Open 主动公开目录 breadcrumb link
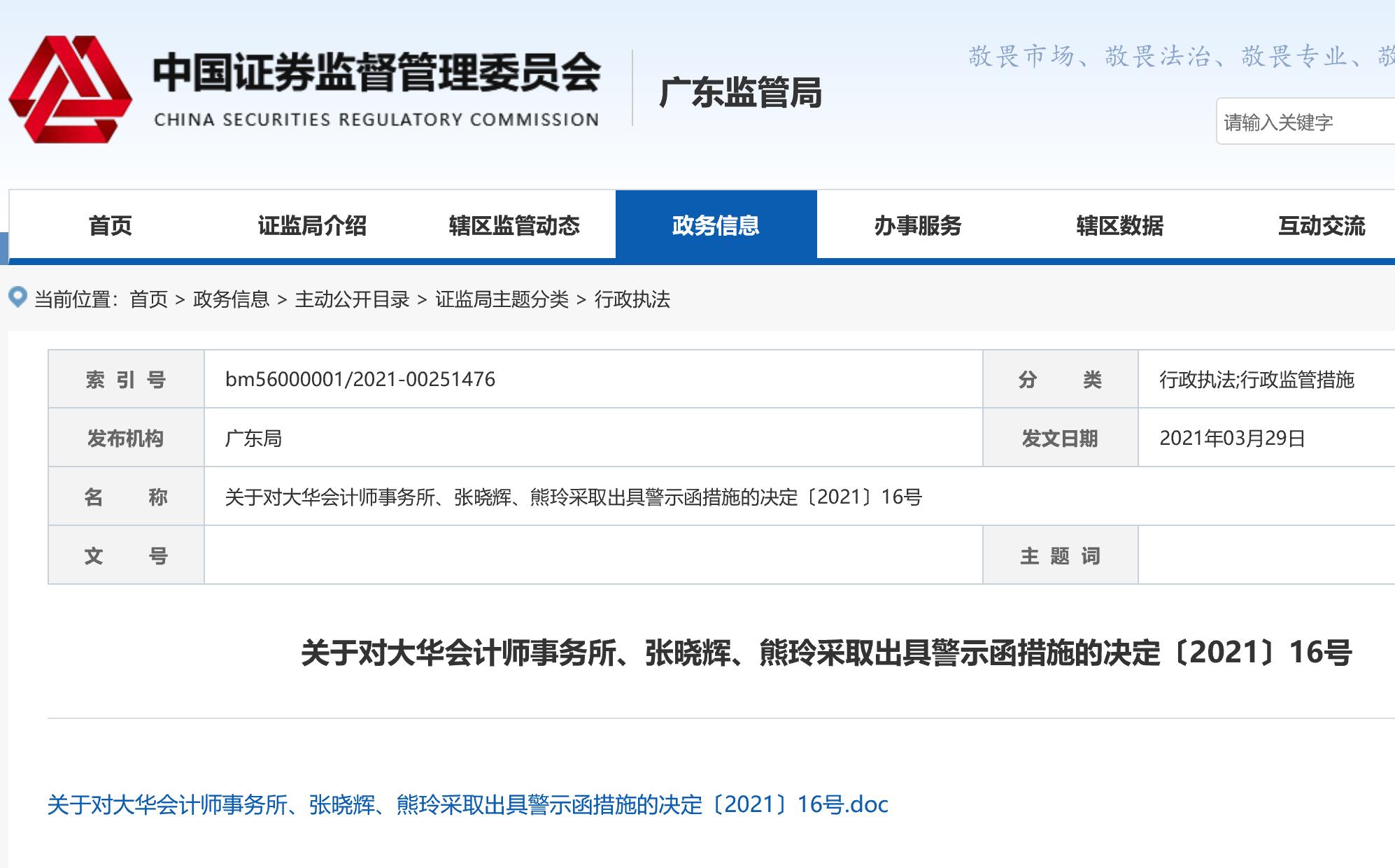 pos(352,299)
